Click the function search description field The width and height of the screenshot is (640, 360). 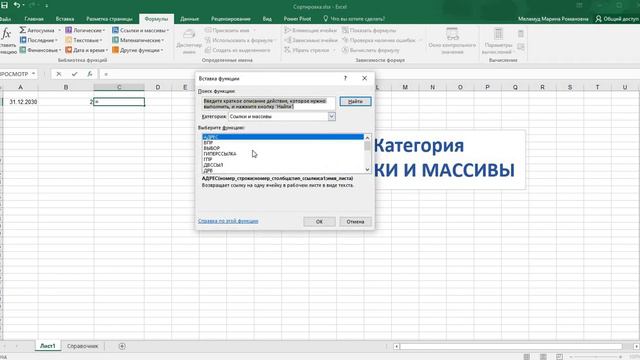pos(269,103)
